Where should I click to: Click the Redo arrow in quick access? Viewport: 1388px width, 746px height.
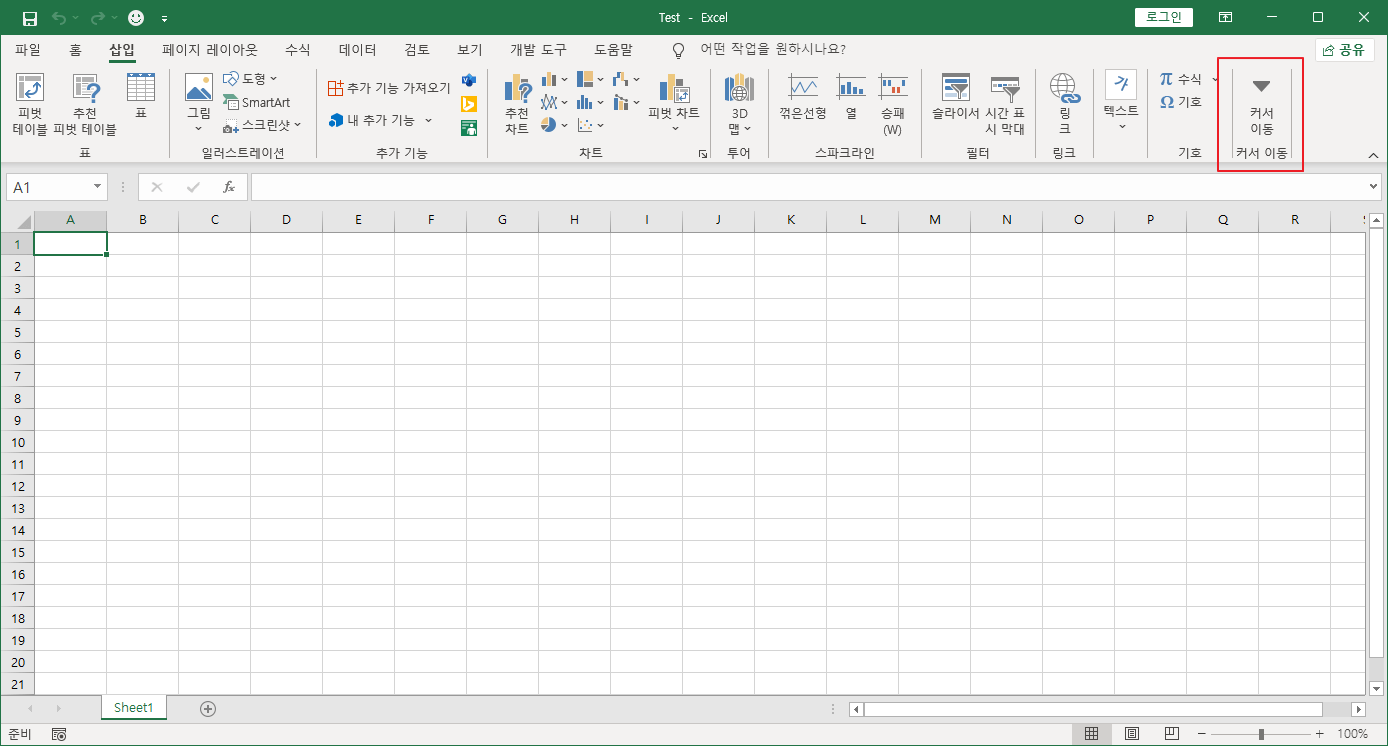pyautogui.click(x=97, y=18)
